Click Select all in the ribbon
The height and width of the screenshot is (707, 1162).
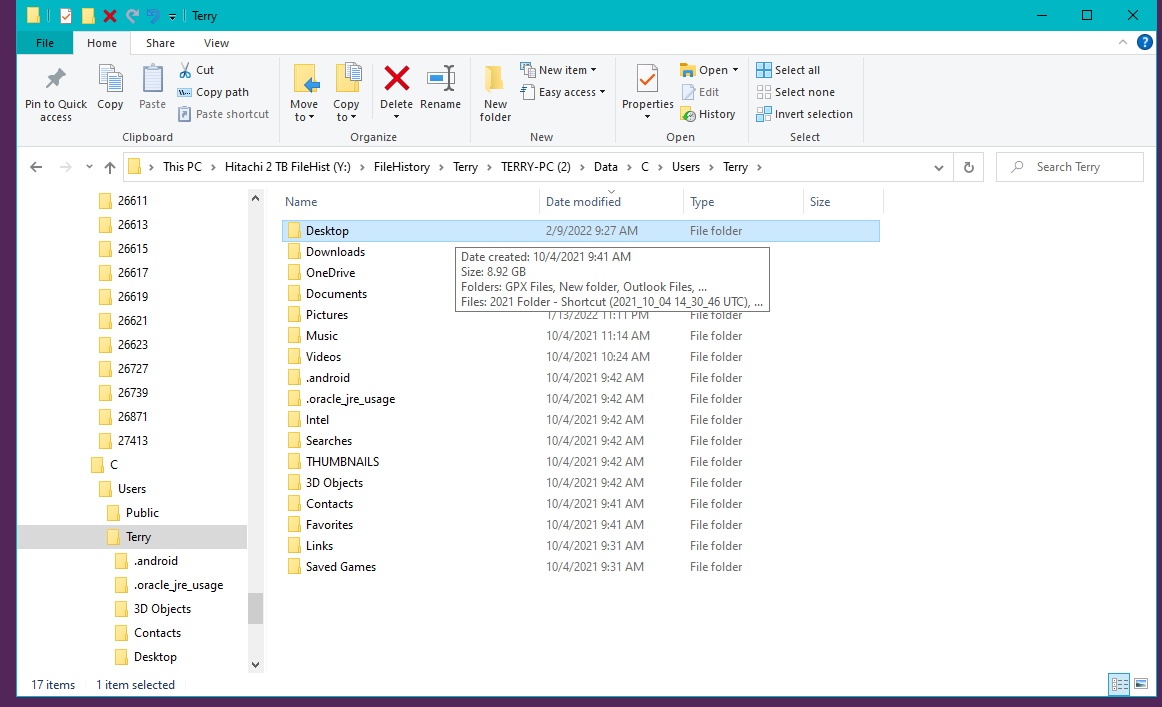coord(788,70)
